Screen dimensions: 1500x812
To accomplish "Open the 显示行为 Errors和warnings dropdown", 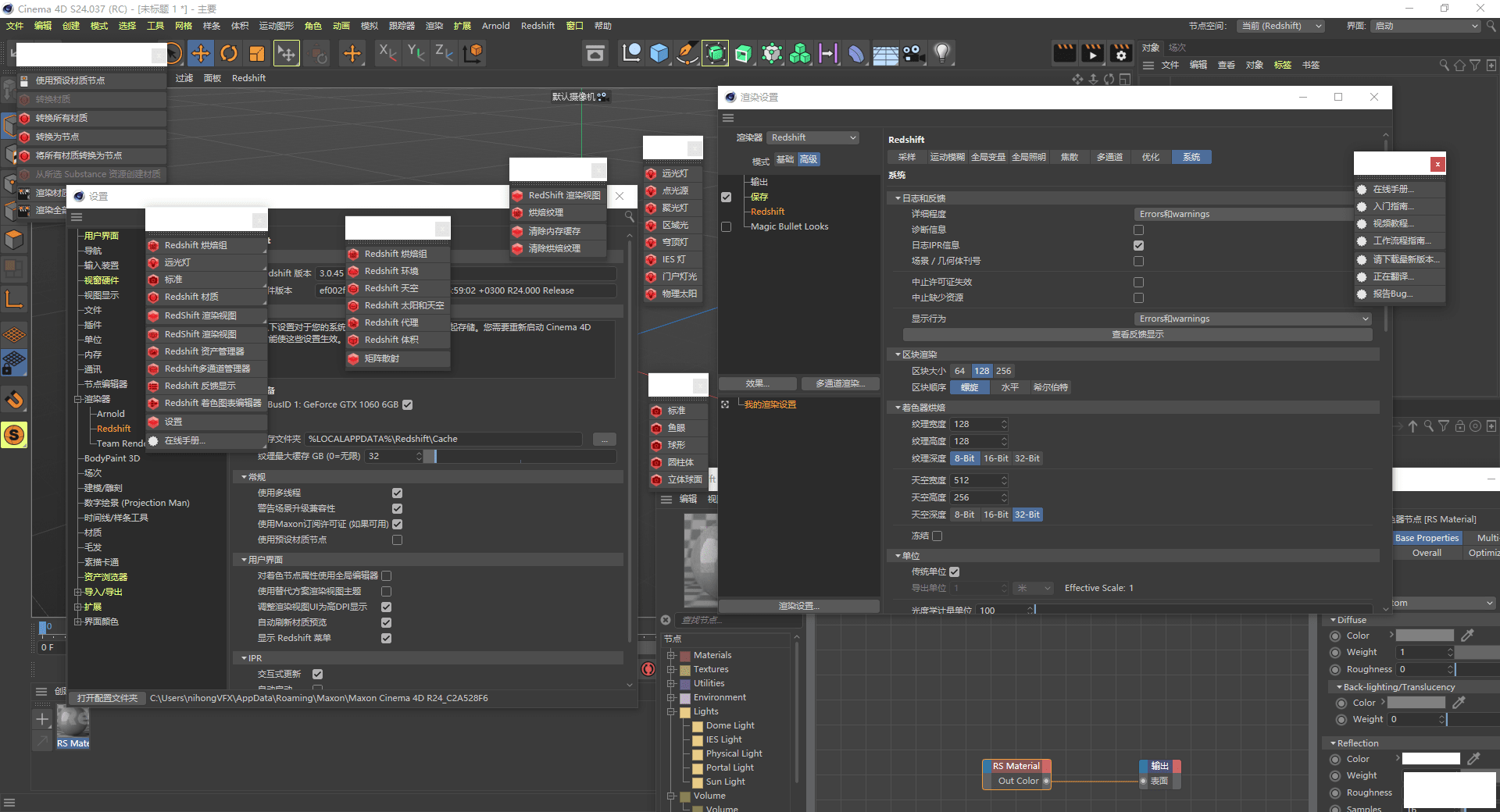I will pyautogui.click(x=1252, y=319).
